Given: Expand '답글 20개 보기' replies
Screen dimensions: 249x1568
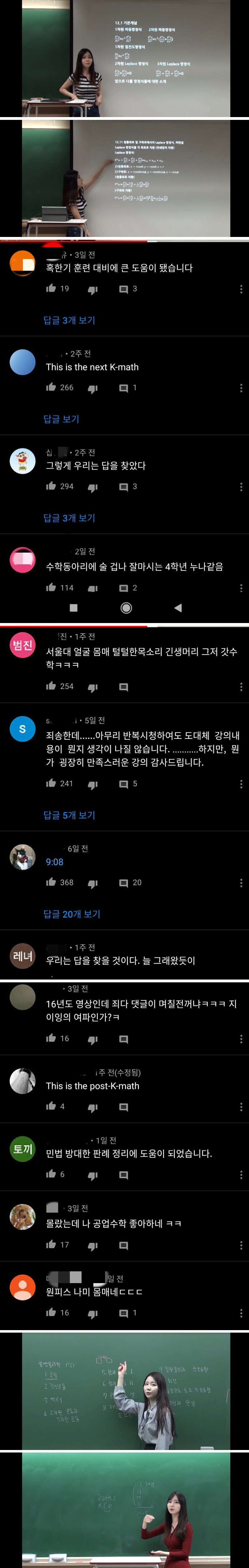Looking at the screenshot, I should (x=72, y=914).
